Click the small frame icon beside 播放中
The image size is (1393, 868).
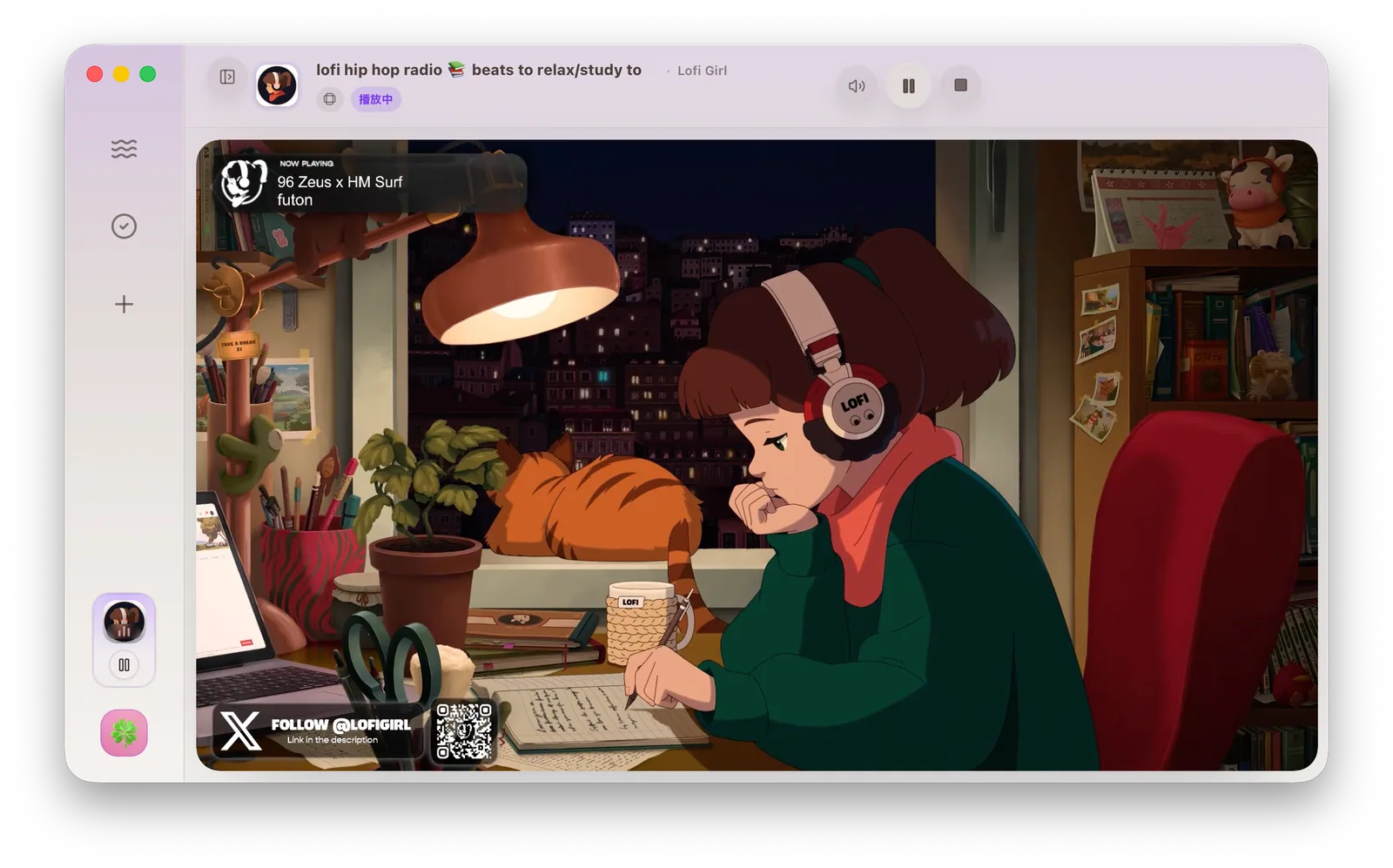[x=329, y=99]
